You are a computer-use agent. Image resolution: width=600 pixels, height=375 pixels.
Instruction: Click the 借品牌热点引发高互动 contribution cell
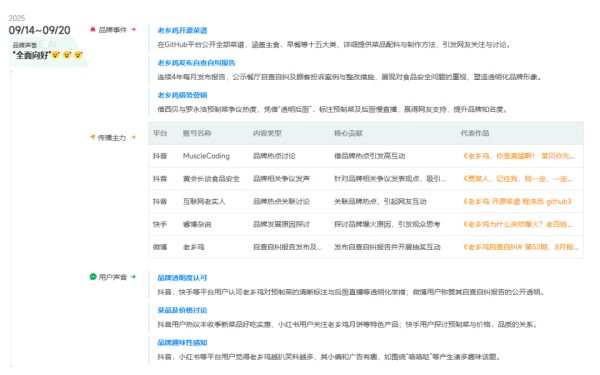coord(370,156)
